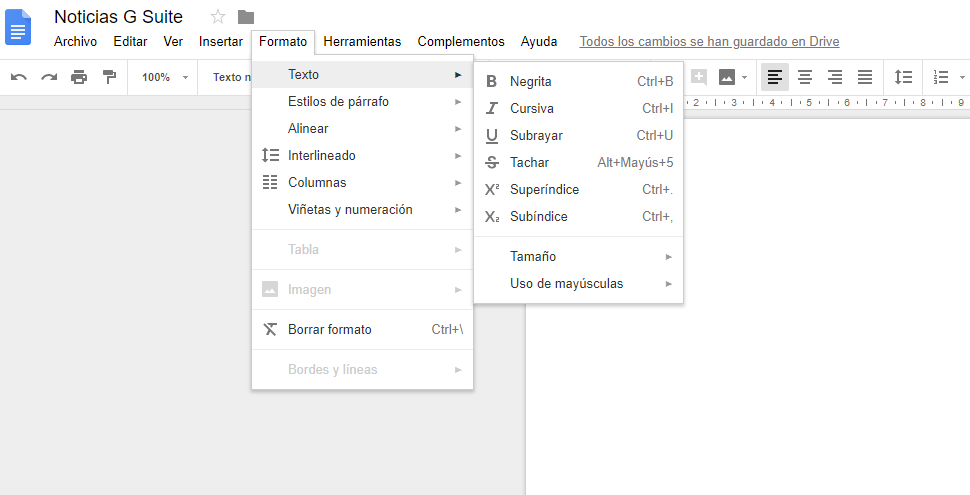Toggle left alignment in toolbar

(x=775, y=77)
